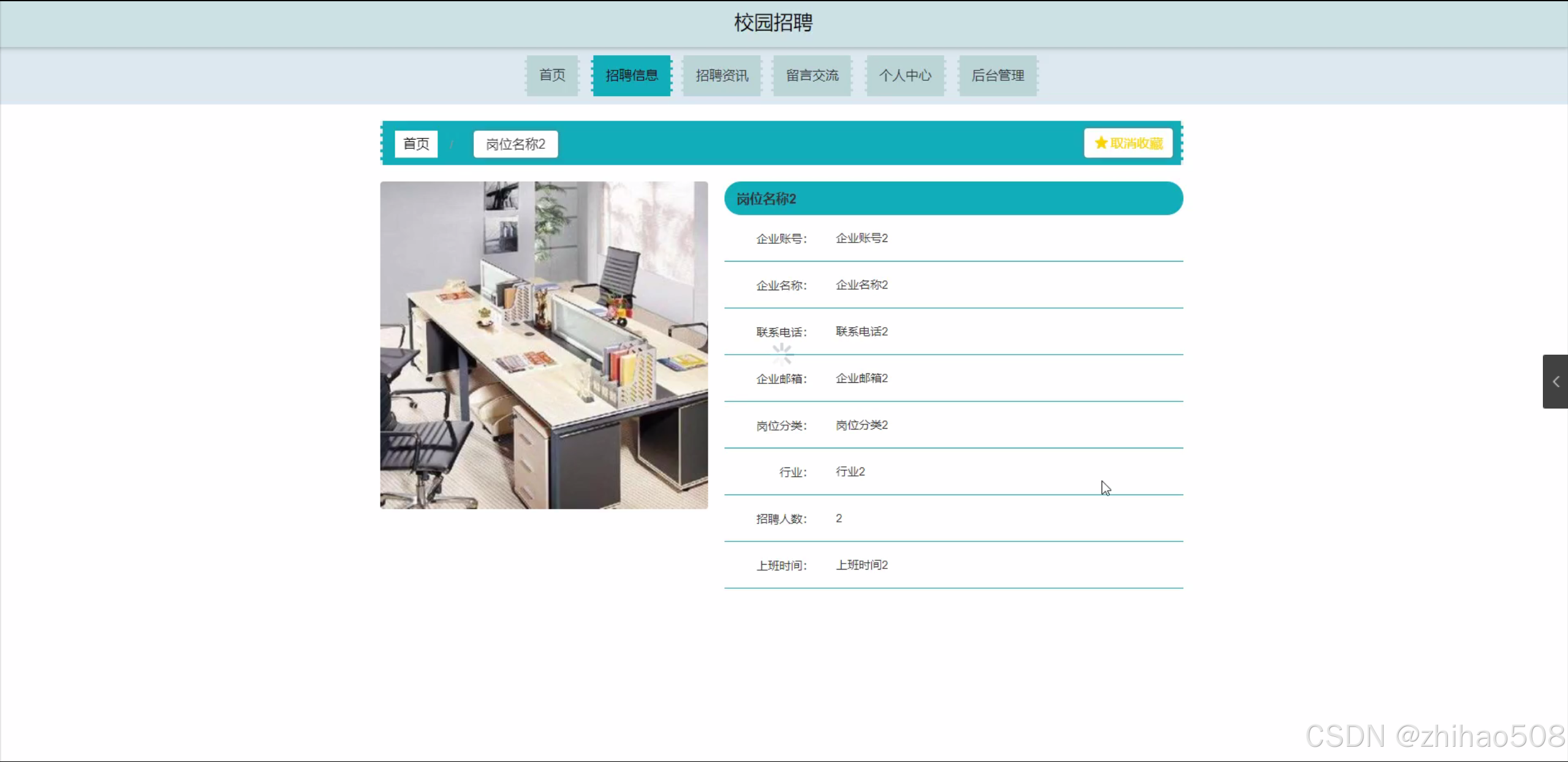Click the office desk job photo
Viewport: 1568px width, 762px height.
(x=543, y=345)
